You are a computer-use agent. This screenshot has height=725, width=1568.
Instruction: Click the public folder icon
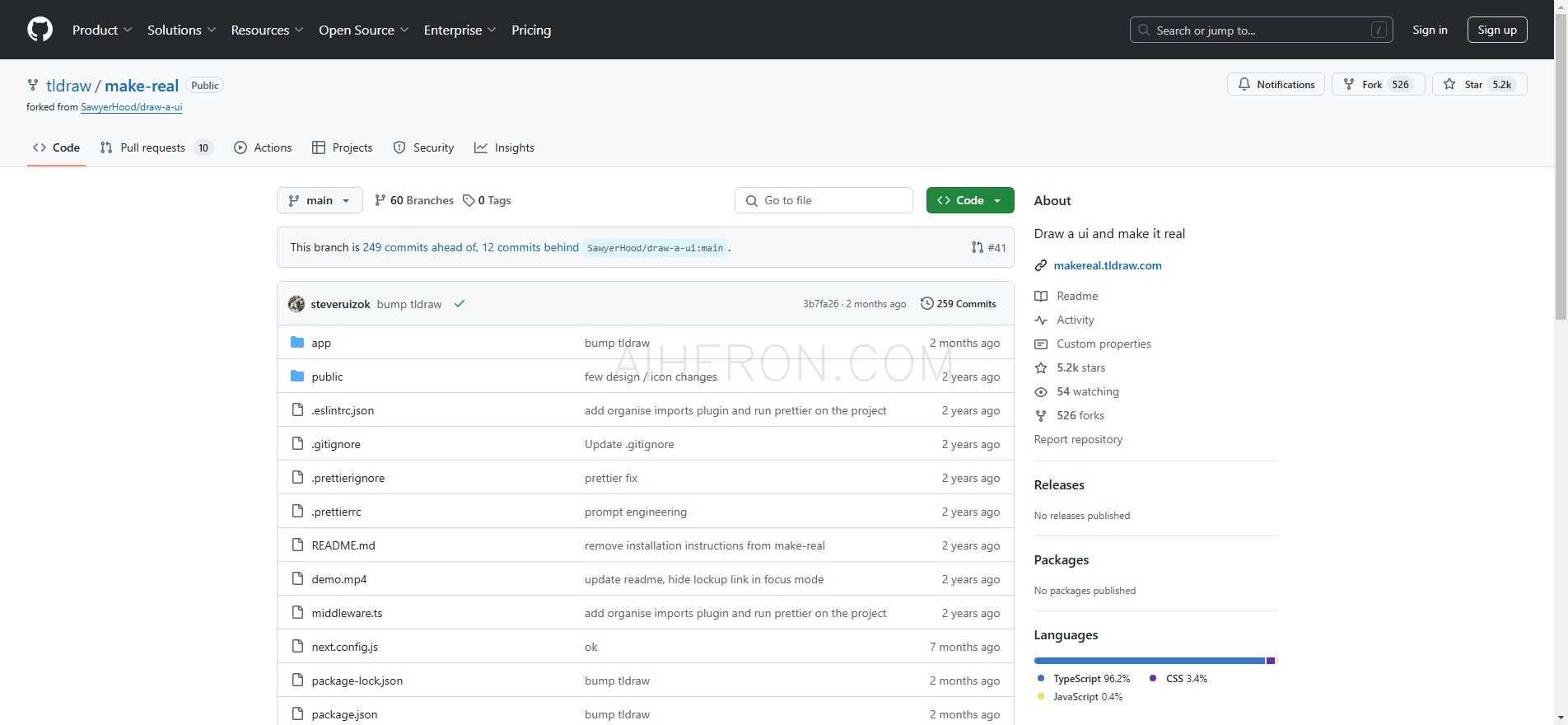tap(297, 377)
